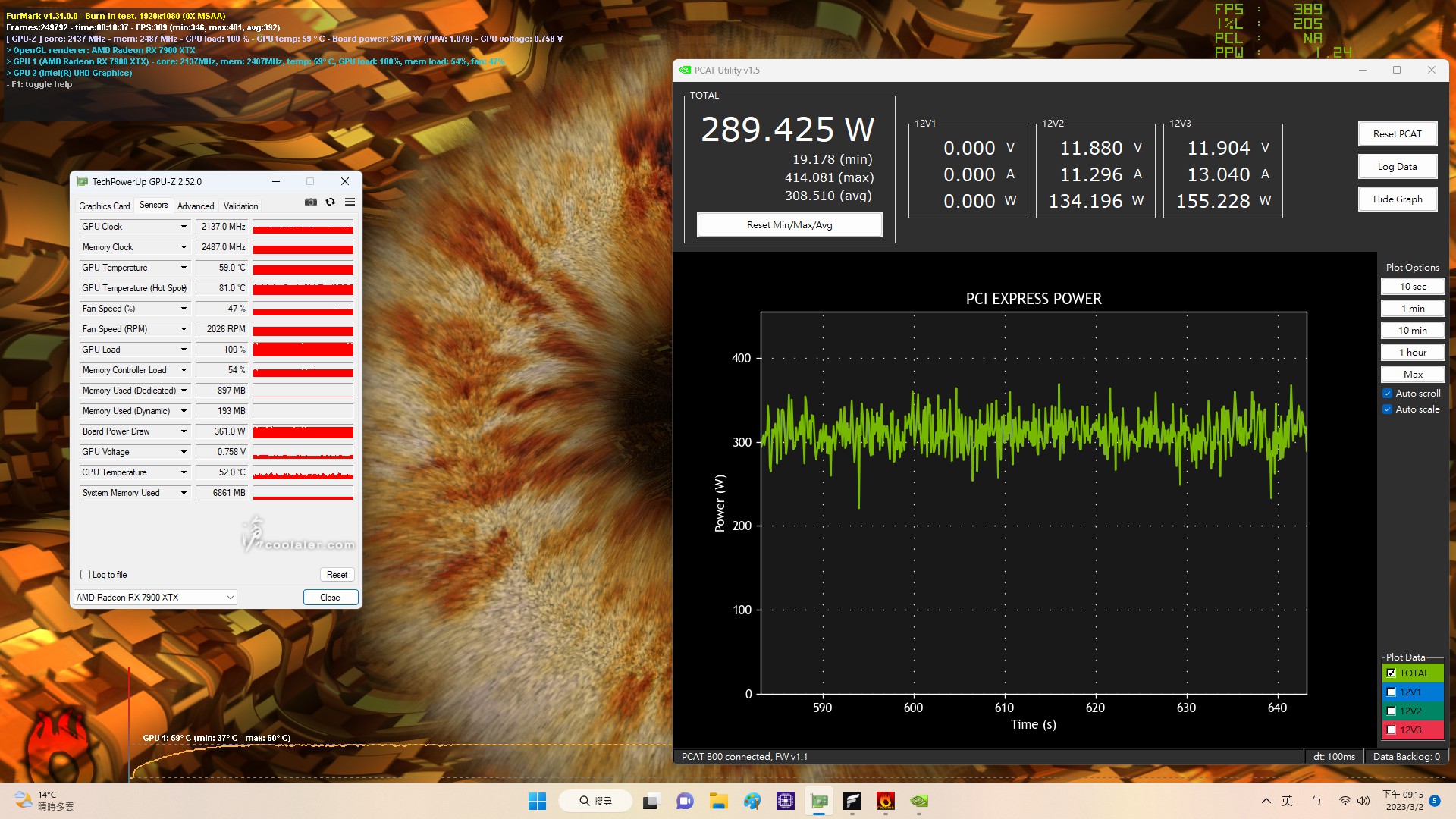Expand the Board Power Draw dropdown
The height and width of the screenshot is (819, 1456).
point(183,431)
